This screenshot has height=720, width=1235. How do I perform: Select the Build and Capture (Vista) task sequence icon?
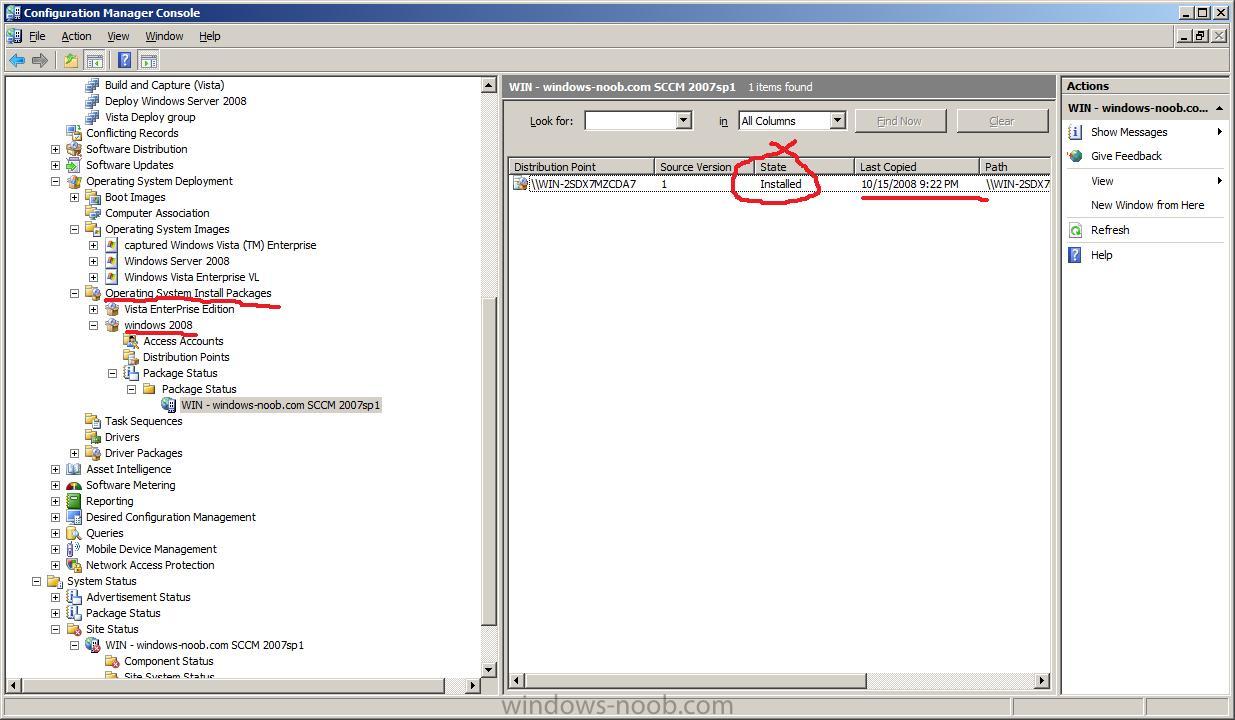click(93, 85)
